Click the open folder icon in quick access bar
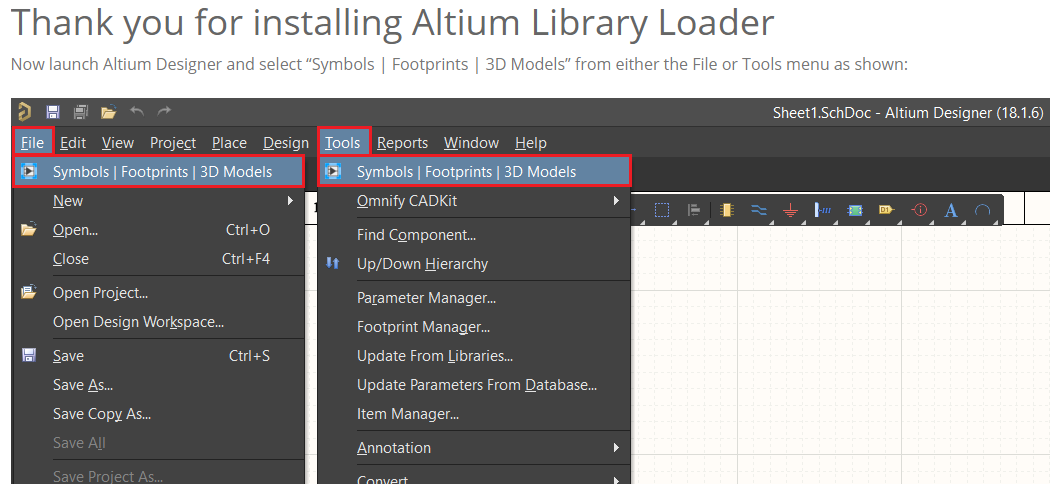The height and width of the screenshot is (497, 1061). (109, 112)
